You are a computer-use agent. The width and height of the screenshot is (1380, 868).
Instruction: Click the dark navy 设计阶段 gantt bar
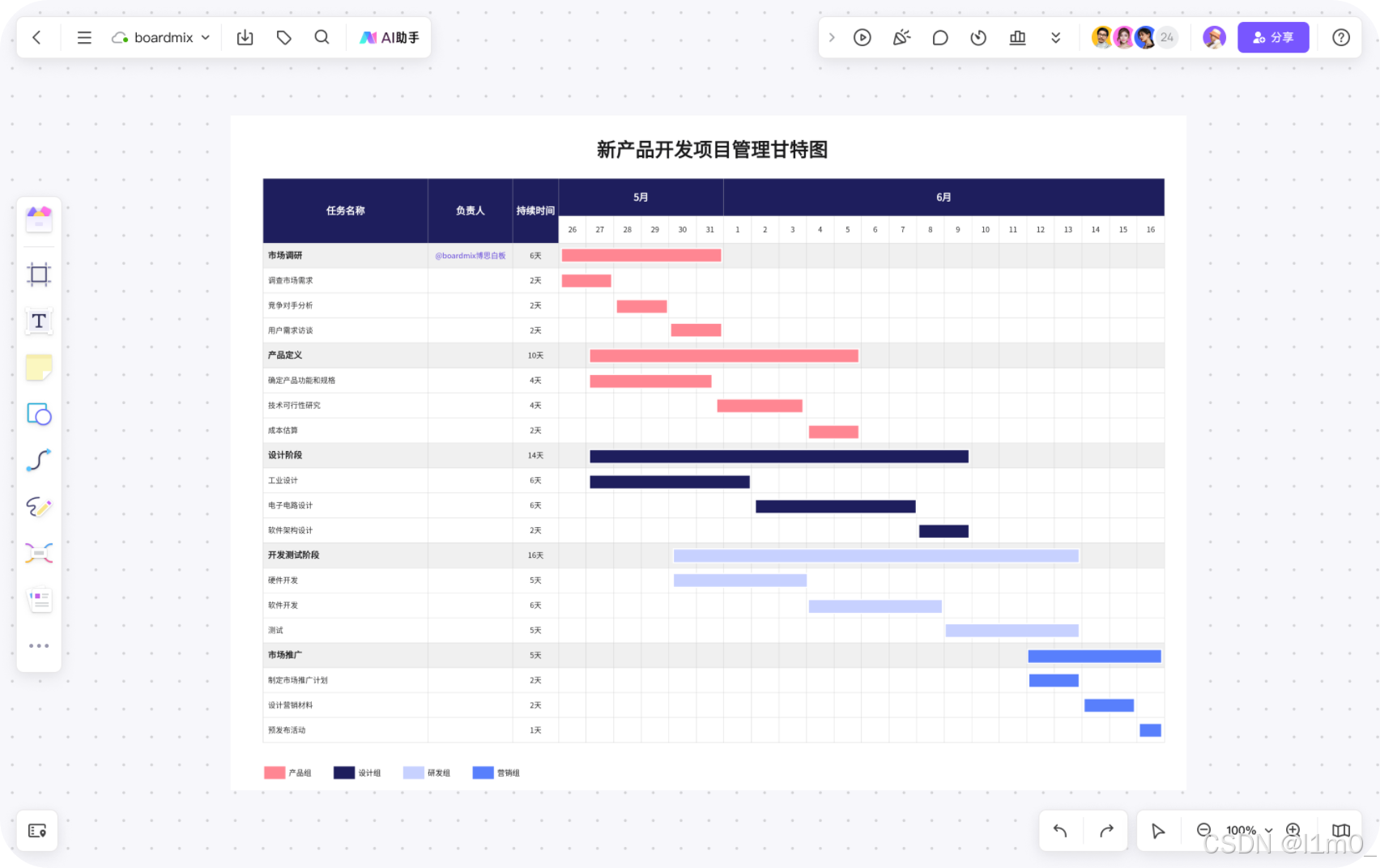[x=779, y=457]
